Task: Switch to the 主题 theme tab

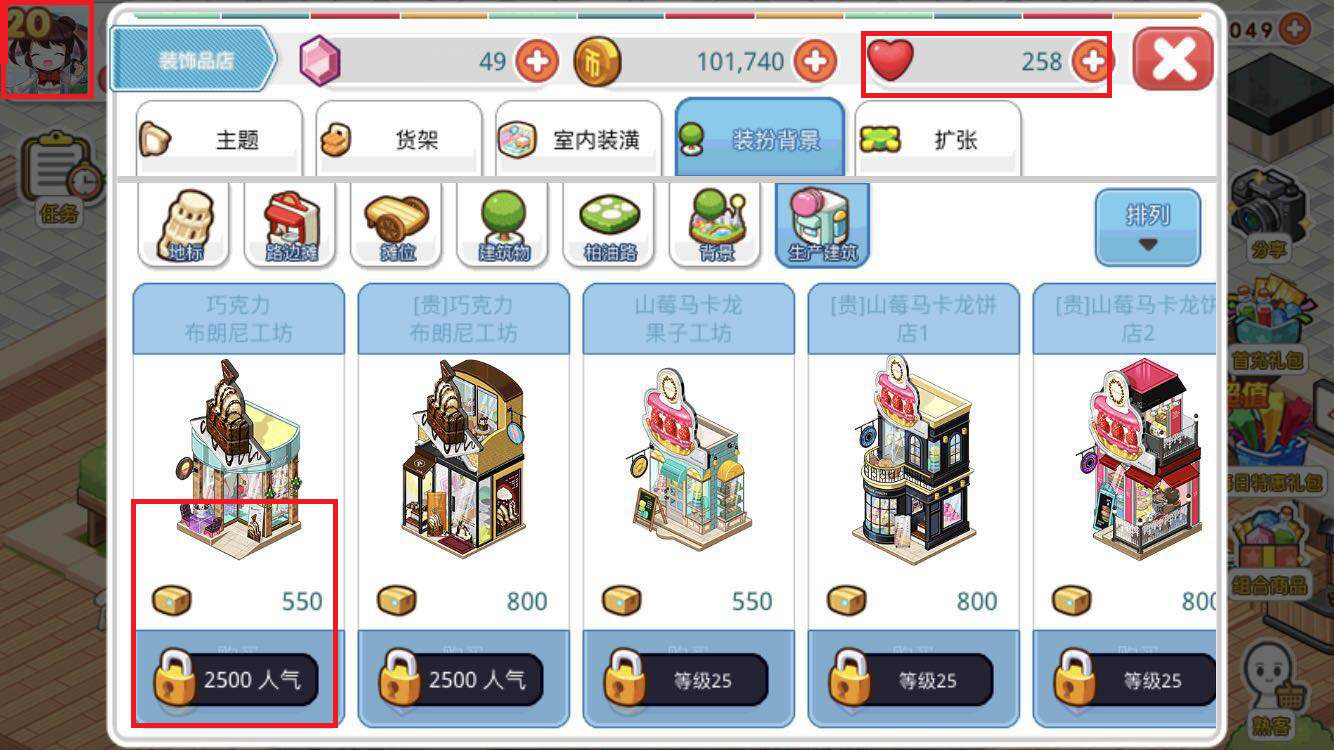Action: 219,139
